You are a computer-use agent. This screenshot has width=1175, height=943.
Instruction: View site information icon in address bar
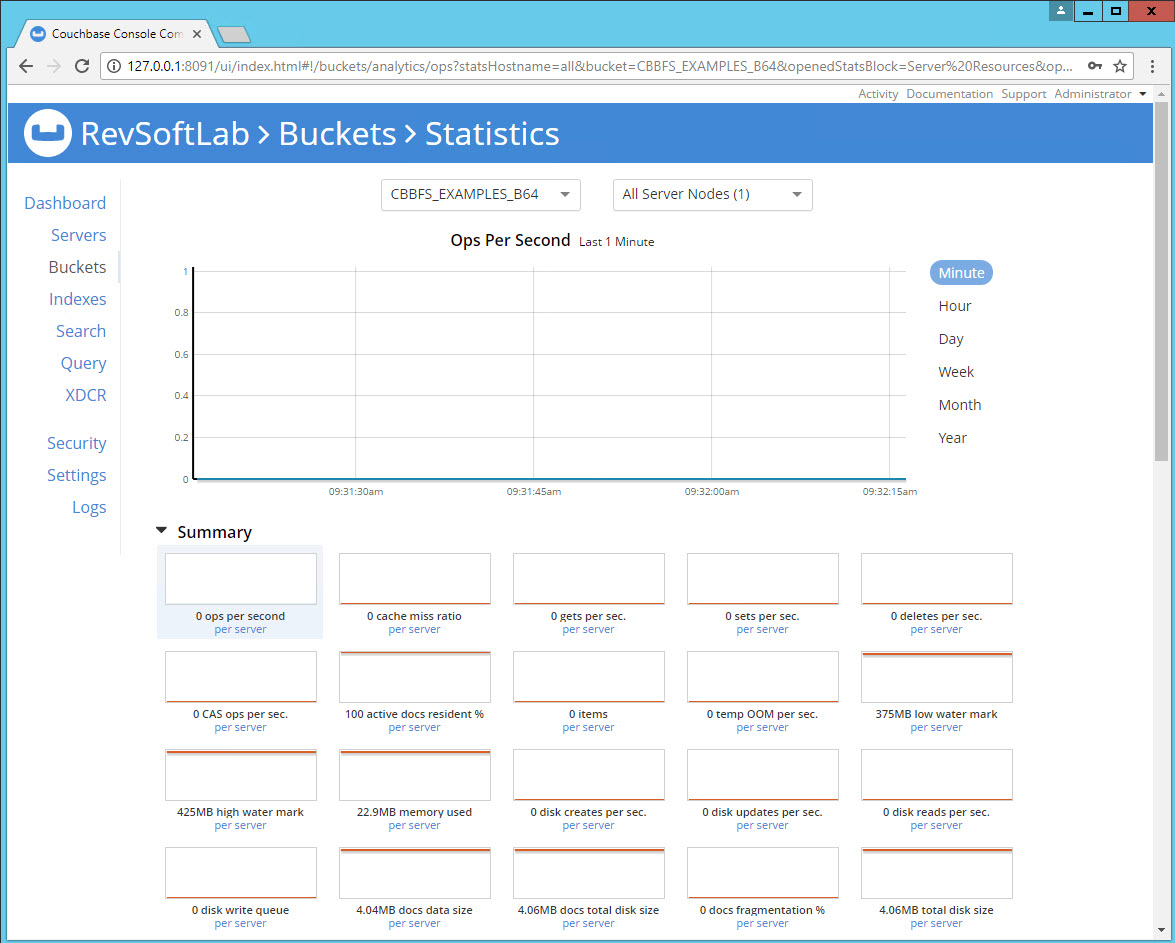114,66
